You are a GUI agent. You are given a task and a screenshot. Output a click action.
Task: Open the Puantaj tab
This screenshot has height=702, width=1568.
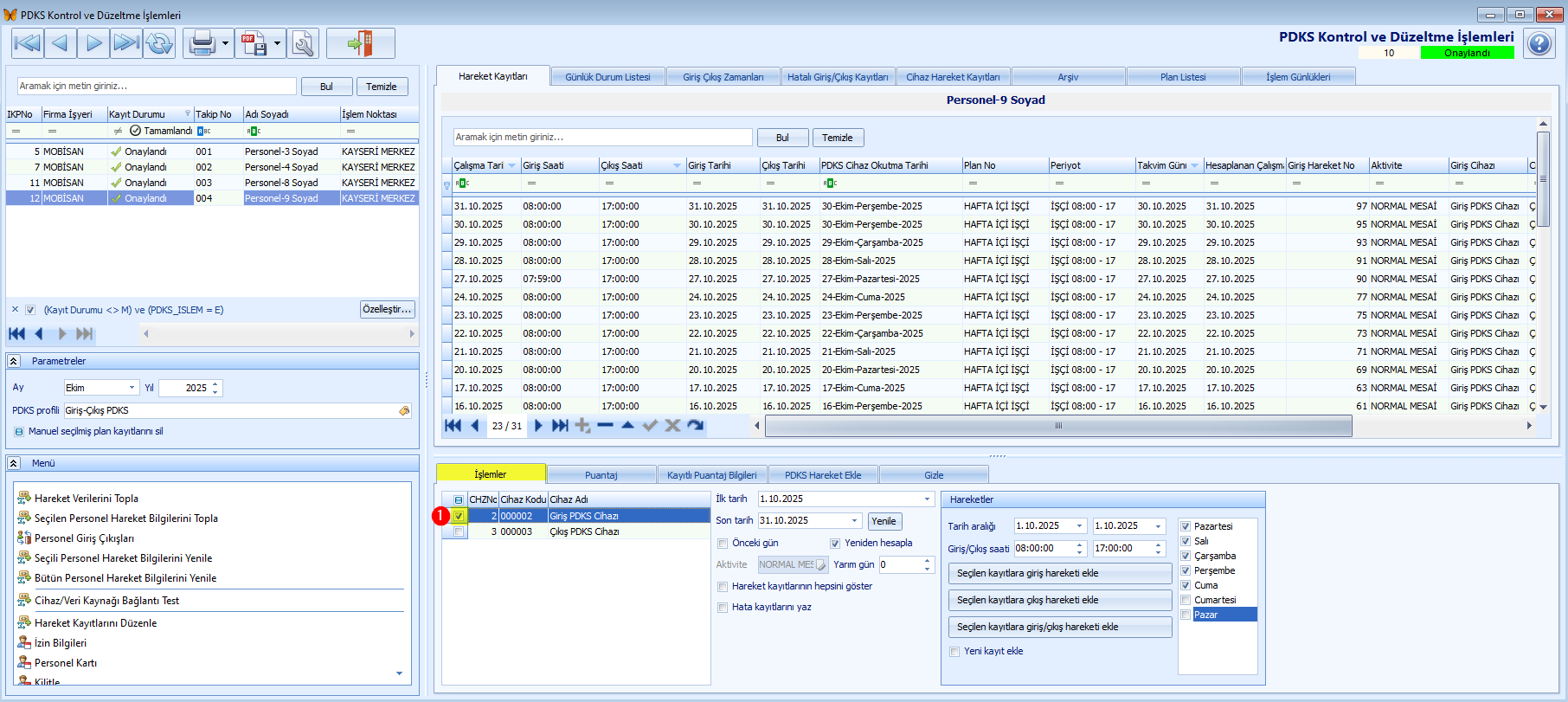601,475
